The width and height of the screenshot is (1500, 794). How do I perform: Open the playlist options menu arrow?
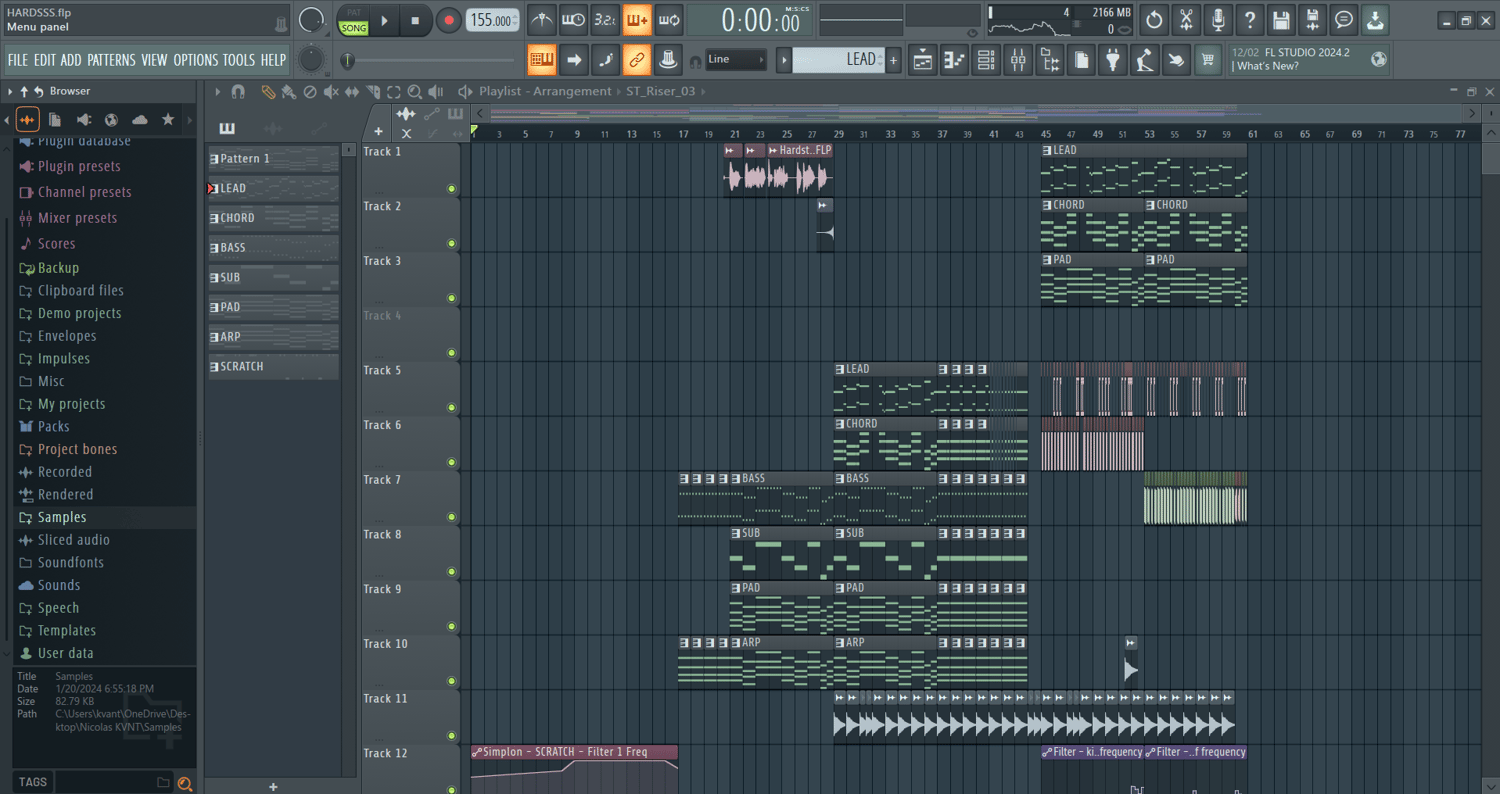tap(218, 92)
